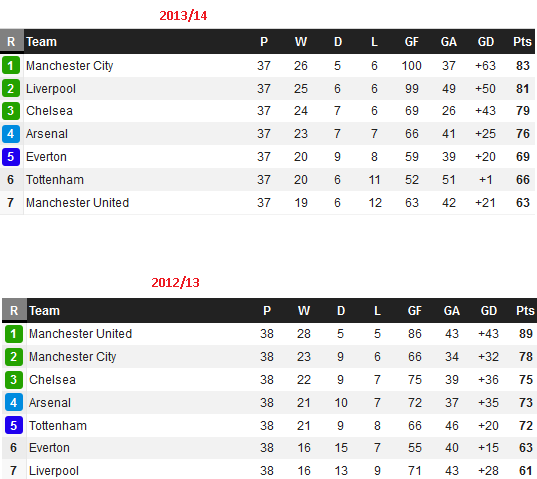Click the R rank header in 2013/14 table
Viewport: 537px width, 479px height.
11,41
